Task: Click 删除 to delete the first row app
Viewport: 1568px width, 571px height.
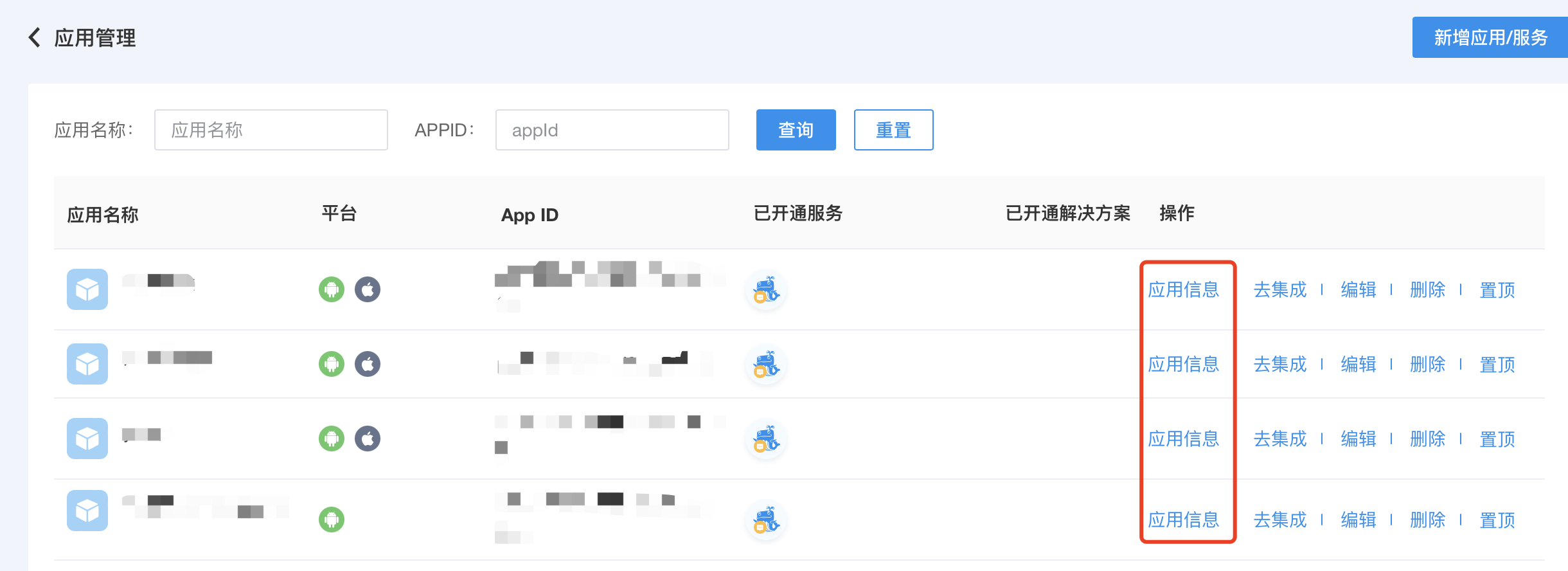Action: click(1428, 290)
